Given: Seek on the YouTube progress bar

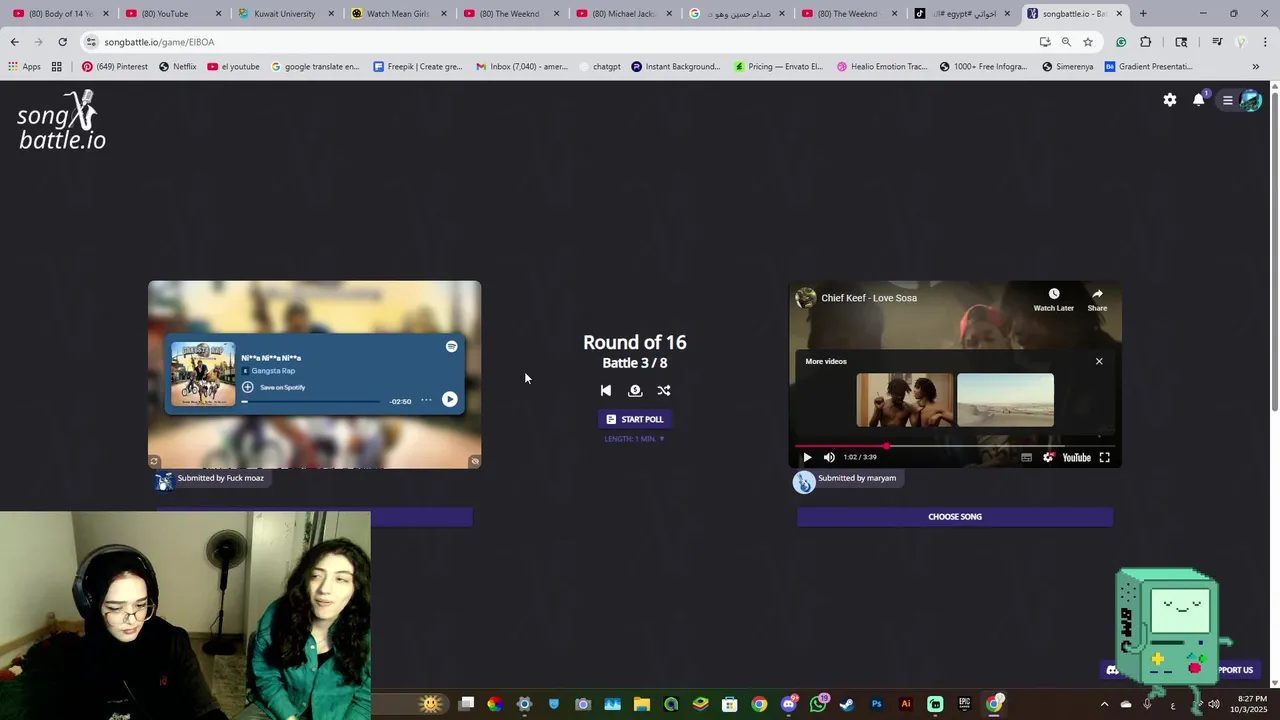Looking at the screenshot, I should 955,446.
